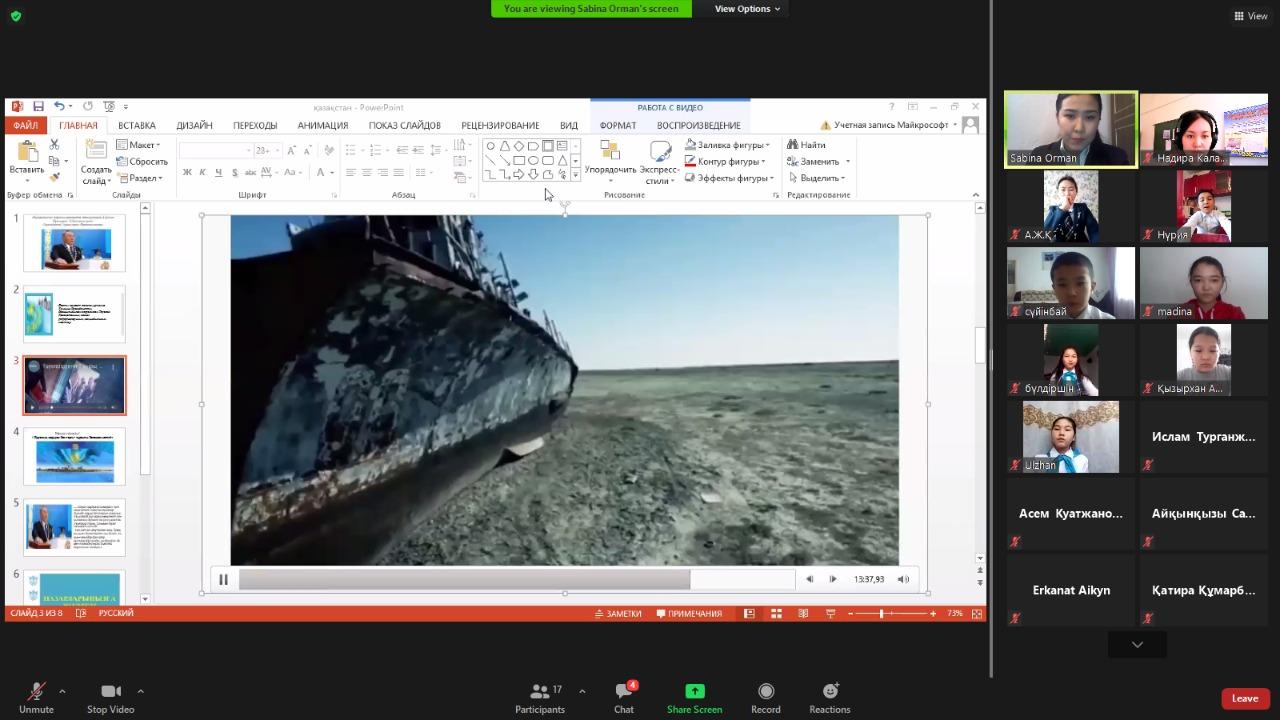
Task: Toggle the Заметки notes pane
Action: click(x=618, y=613)
